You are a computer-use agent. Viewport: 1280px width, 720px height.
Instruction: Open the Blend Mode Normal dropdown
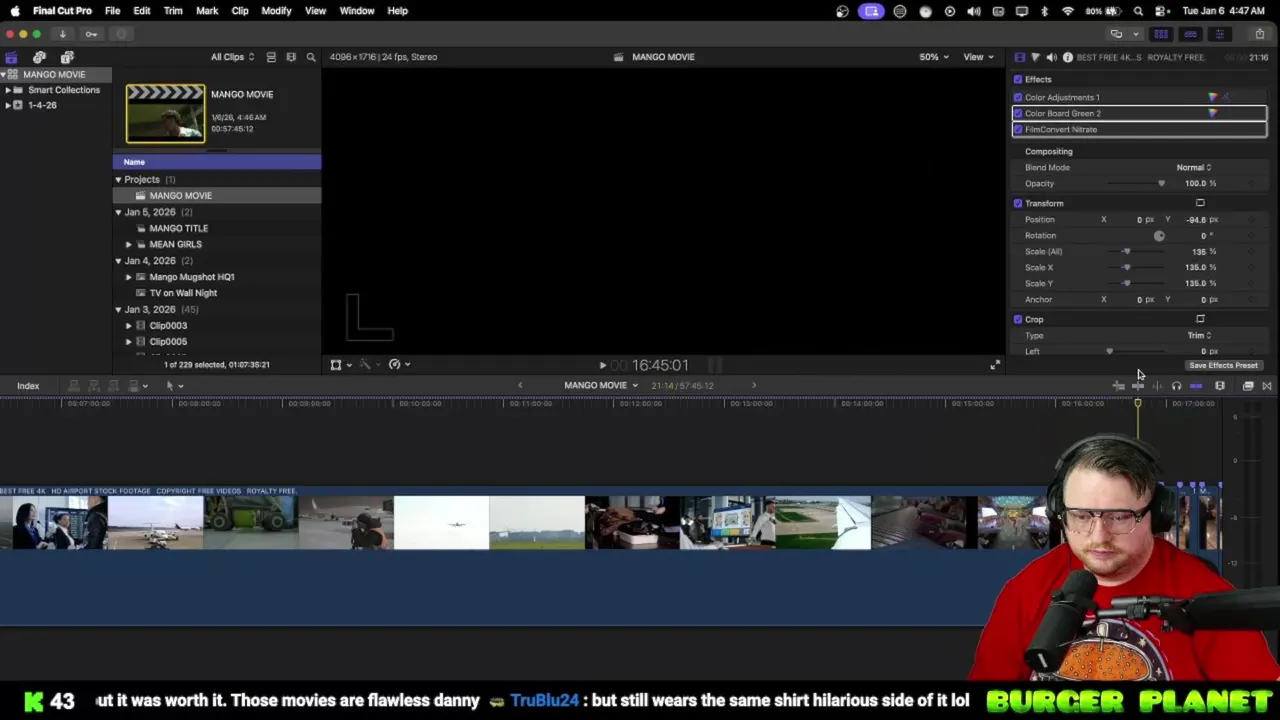click(1194, 167)
